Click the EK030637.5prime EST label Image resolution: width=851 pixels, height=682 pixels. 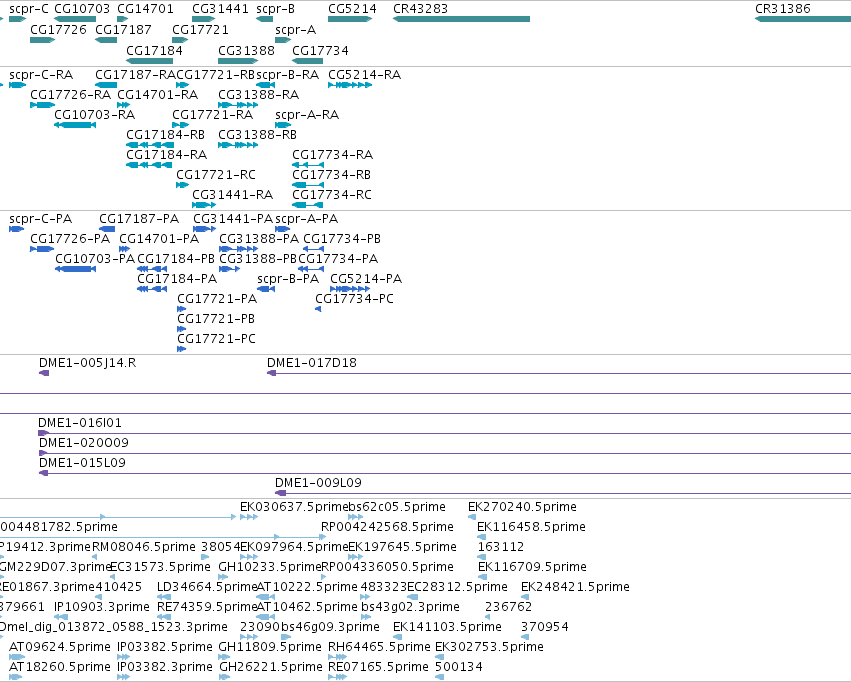tap(294, 507)
